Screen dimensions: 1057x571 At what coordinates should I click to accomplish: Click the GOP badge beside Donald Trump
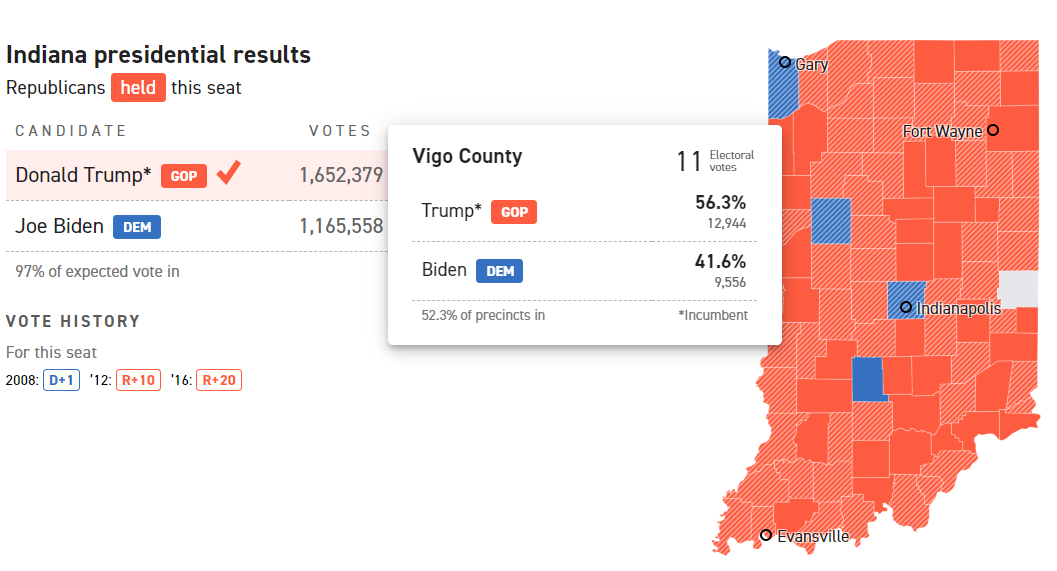[184, 176]
